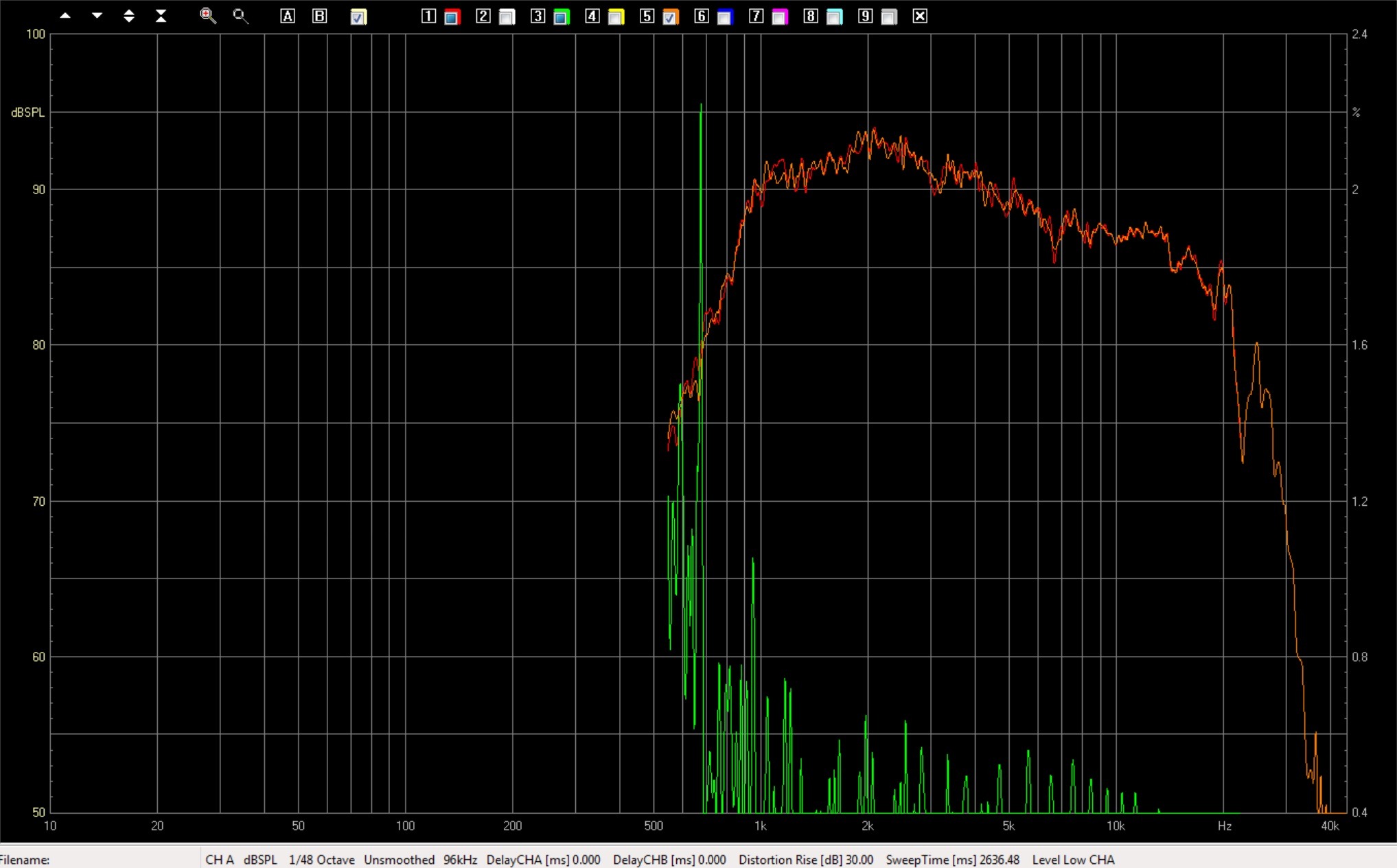Toggle cyan overlay 8 checkbox

click(834, 17)
